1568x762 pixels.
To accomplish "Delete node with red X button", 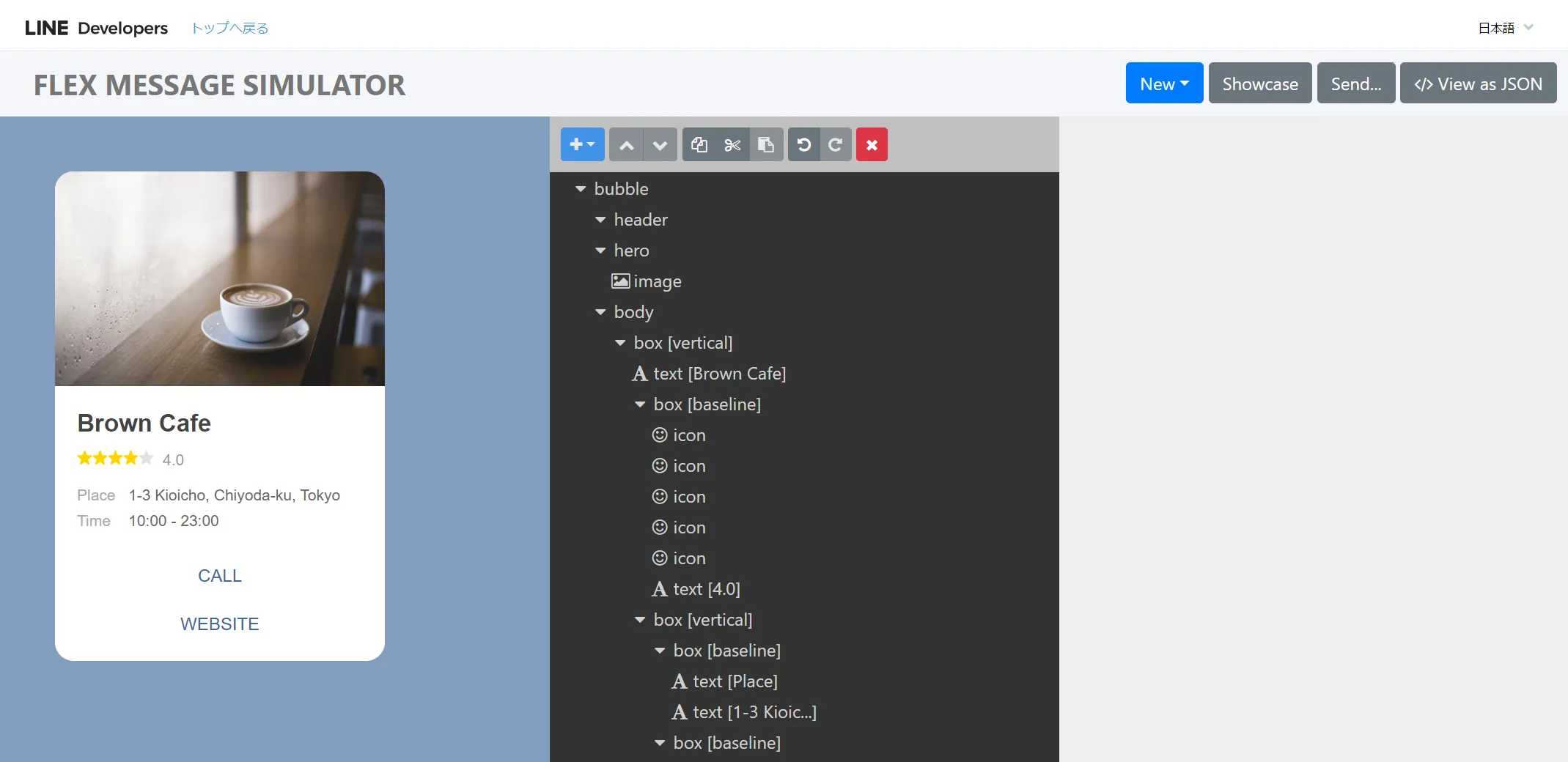I will [872, 144].
